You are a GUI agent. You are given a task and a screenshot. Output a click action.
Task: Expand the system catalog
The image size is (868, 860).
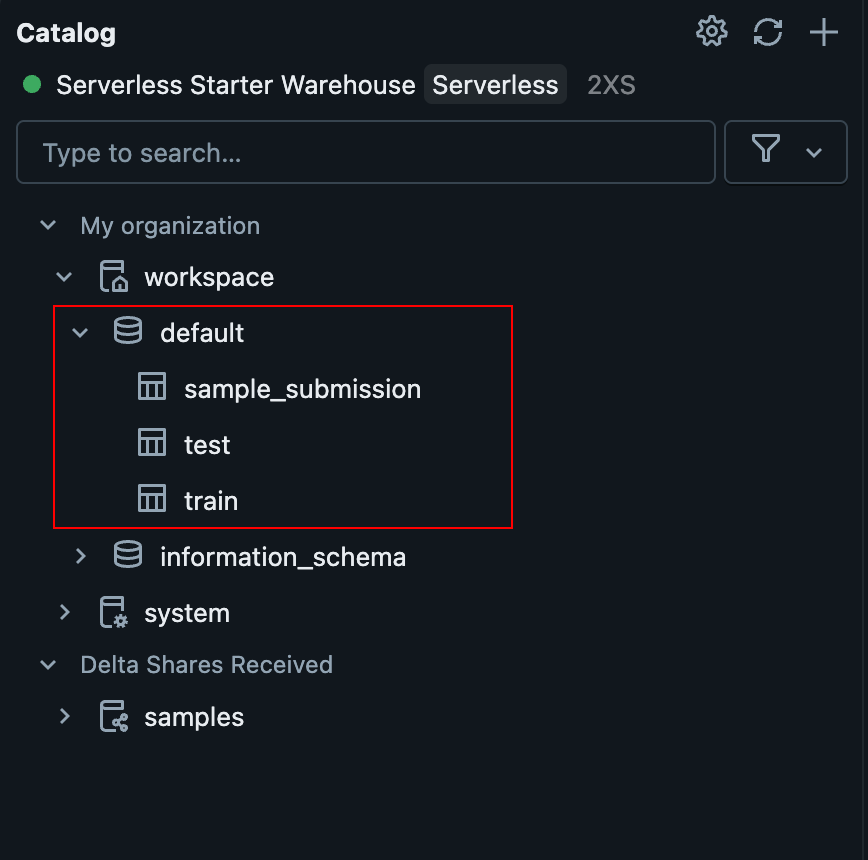point(64,612)
